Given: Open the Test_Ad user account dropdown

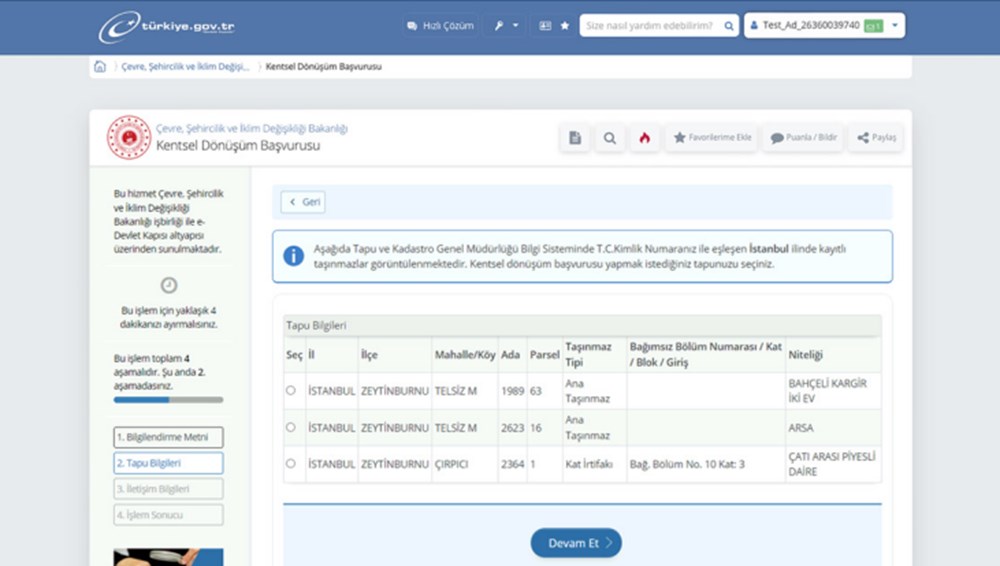Looking at the screenshot, I should tap(824, 26).
